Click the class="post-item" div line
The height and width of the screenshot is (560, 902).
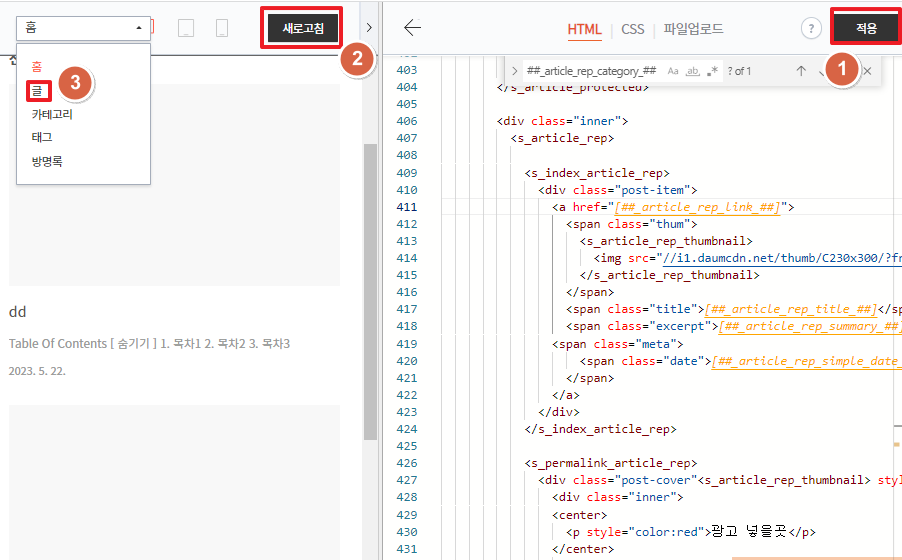pos(618,190)
